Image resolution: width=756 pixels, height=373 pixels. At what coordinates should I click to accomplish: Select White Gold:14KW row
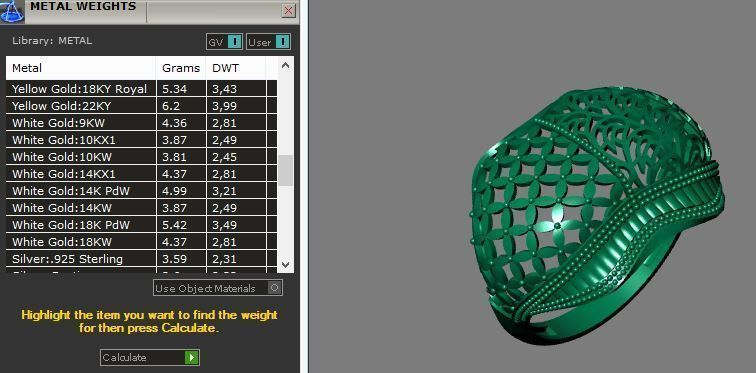tap(141, 208)
